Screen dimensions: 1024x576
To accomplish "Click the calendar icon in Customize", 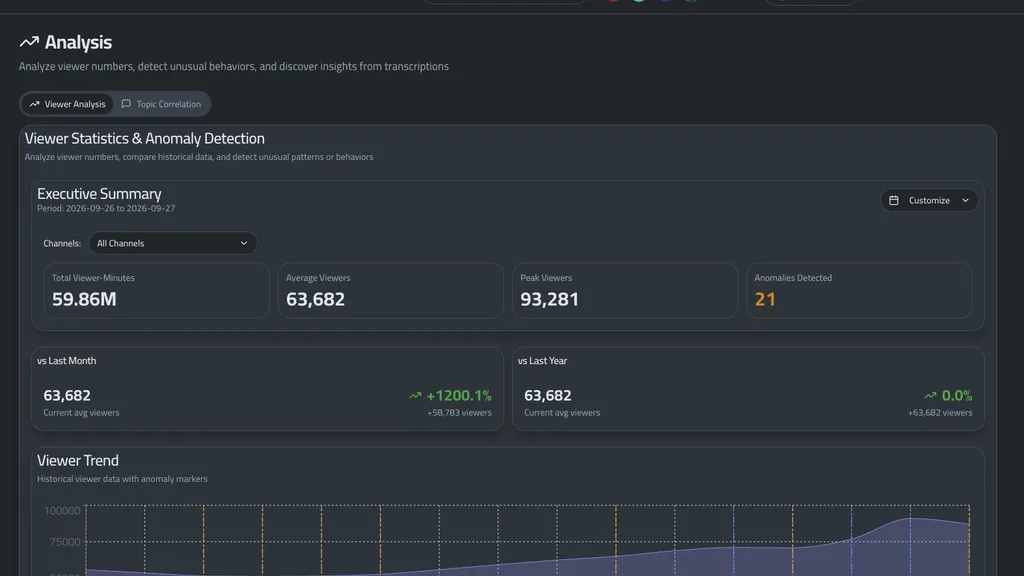I will (x=893, y=200).
